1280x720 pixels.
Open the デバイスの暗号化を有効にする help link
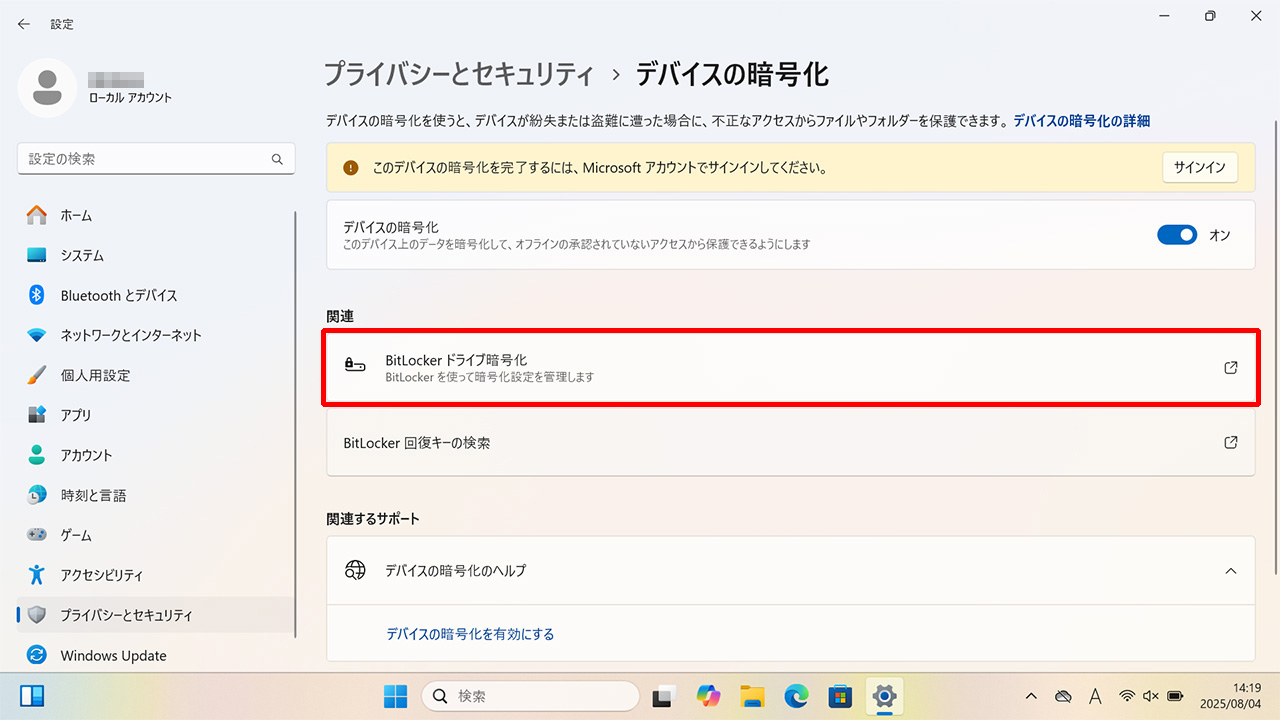pos(470,634)
